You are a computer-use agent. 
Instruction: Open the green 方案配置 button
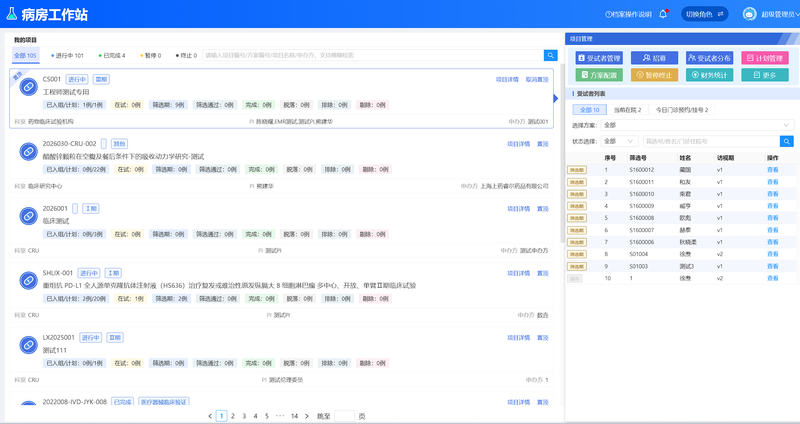click(x=599, y=75)
